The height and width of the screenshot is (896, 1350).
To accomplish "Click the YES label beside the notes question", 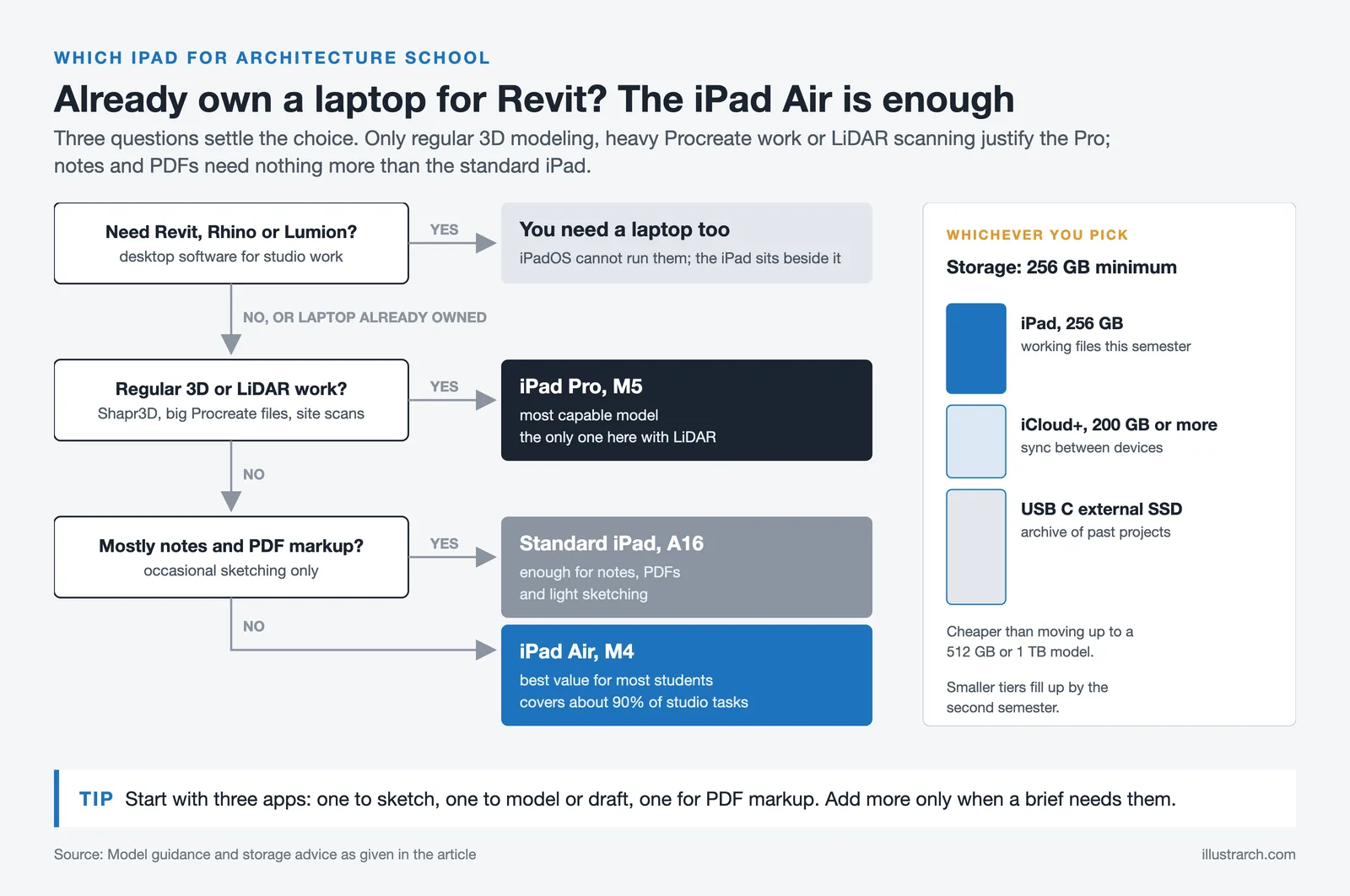I will [444, 543].
